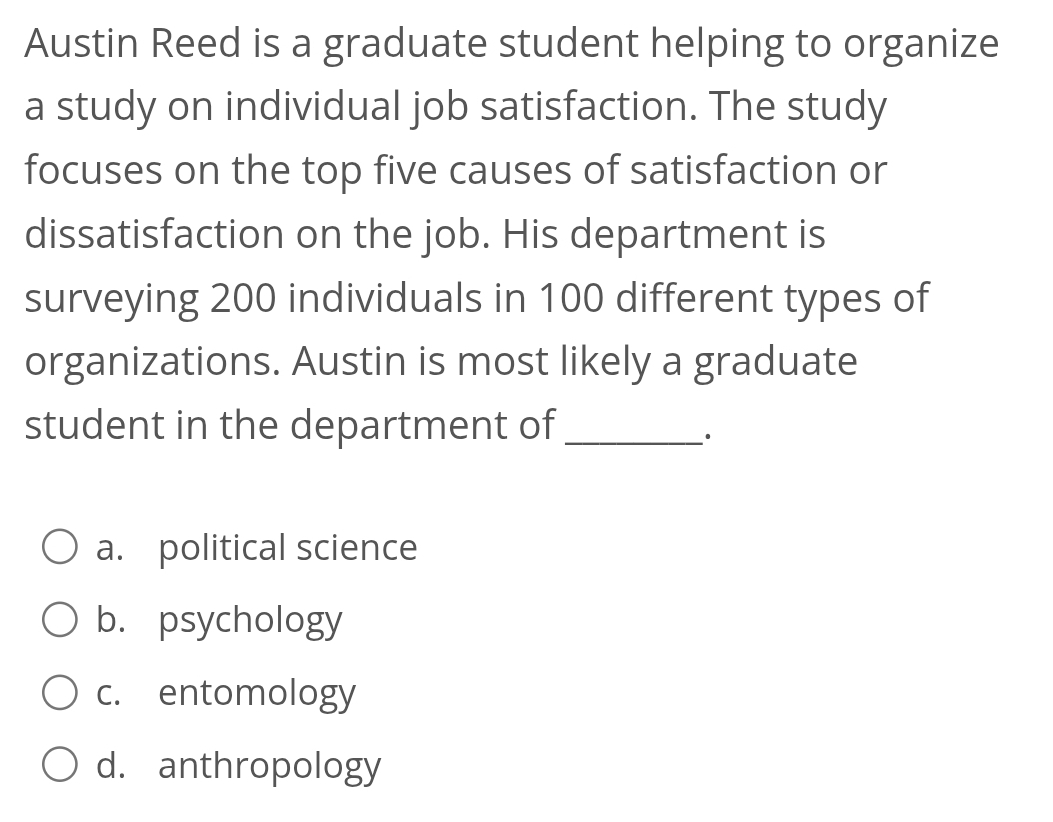Click the 'a.' option letter
This screenshot has width=1053, height=822.
click(110, 548)
